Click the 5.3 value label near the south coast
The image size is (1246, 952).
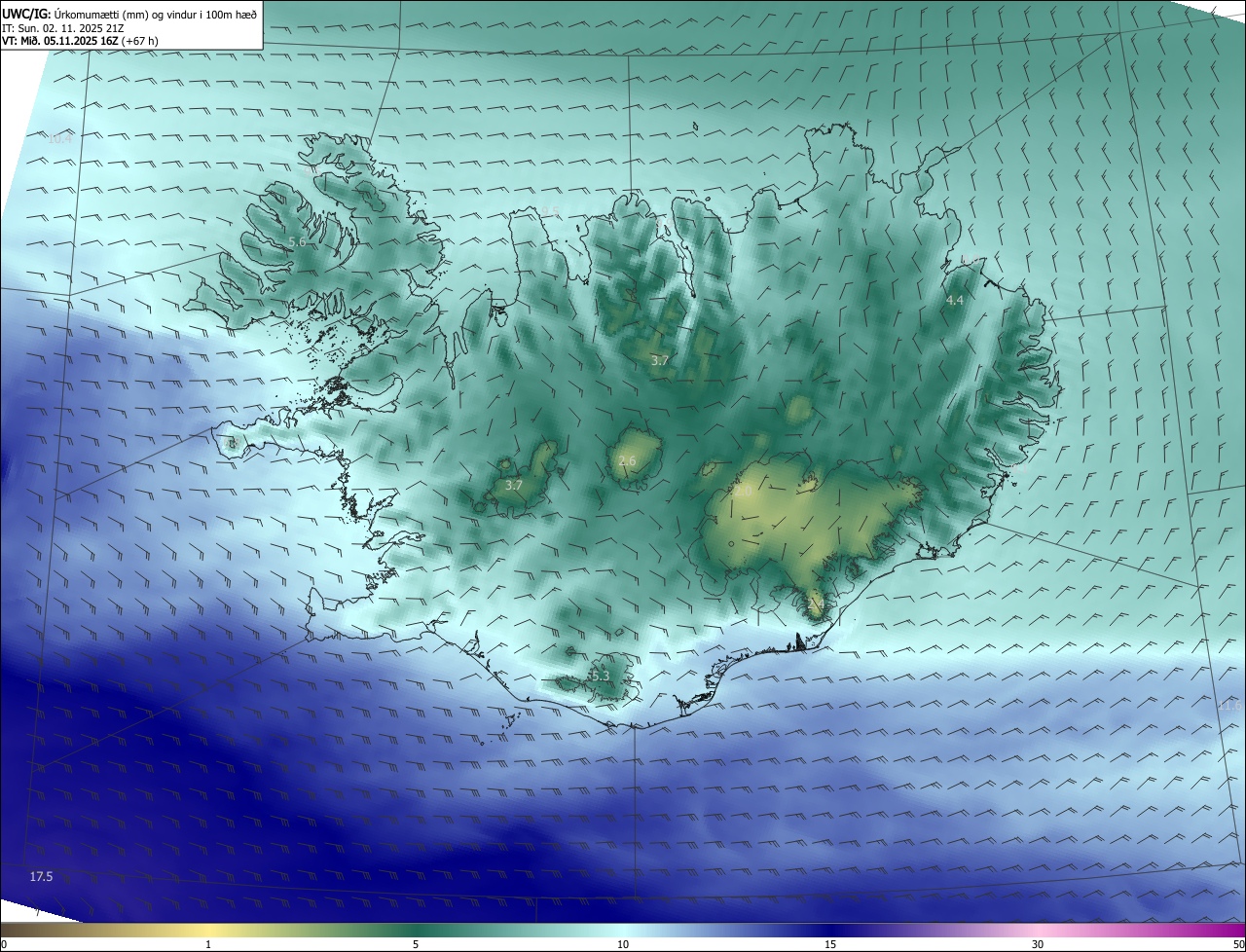pos(600,676)
